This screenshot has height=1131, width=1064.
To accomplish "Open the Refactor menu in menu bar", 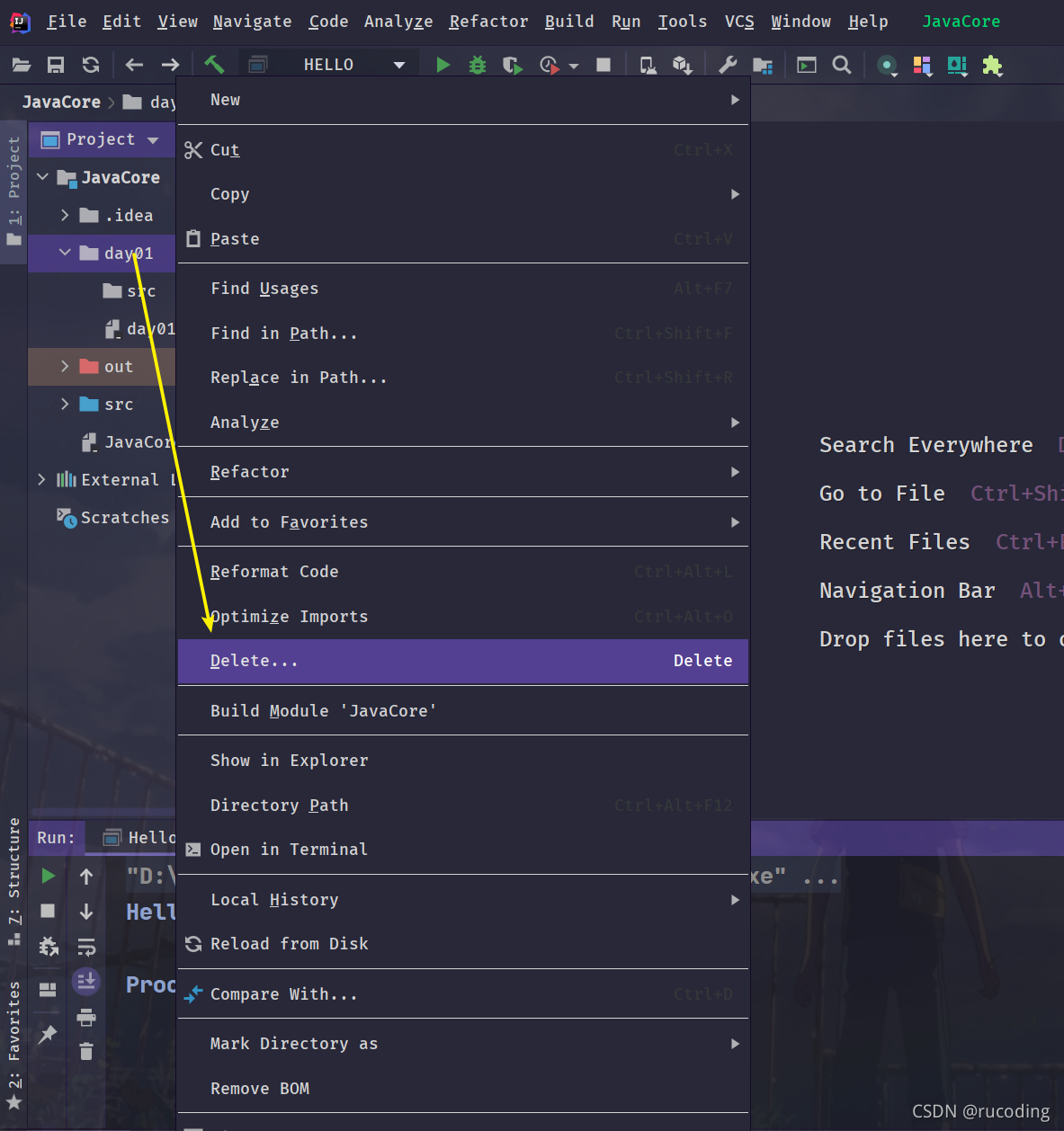I will [488, 22].
